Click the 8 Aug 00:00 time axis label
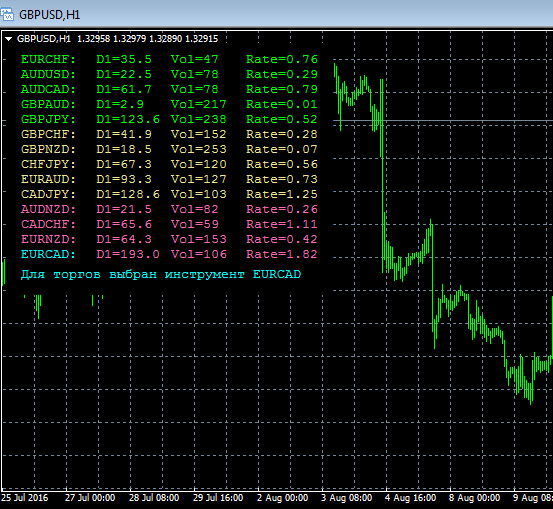 coord(474,498)
